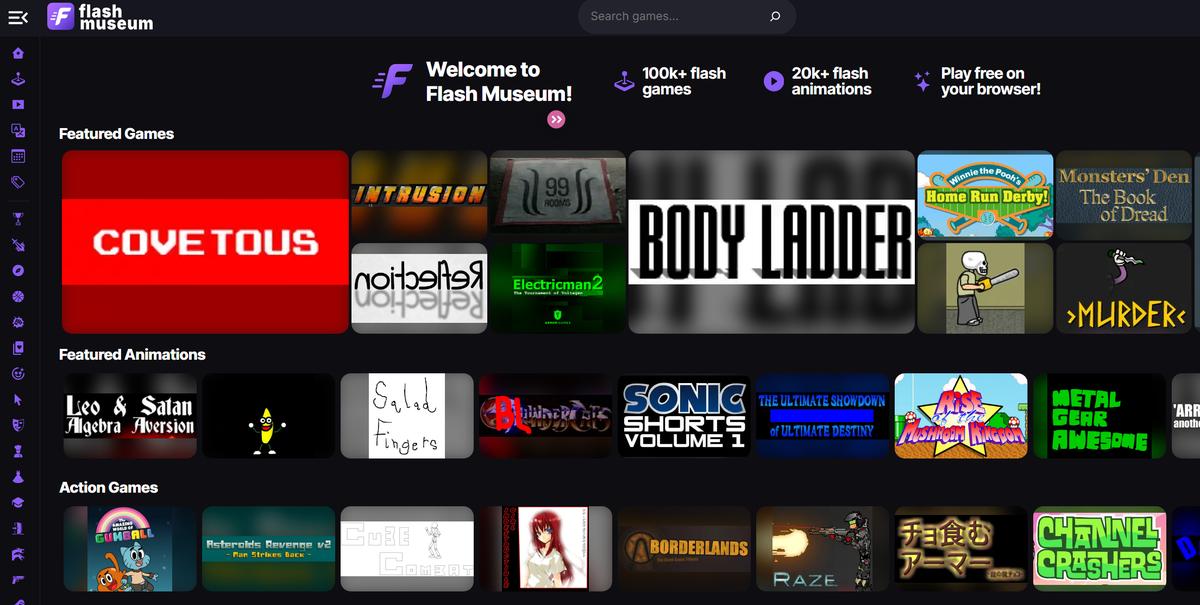Open the Channel Crashers game thumbnail
The height and width of the screenshot is (605, 1200).
coord(1099,548)
